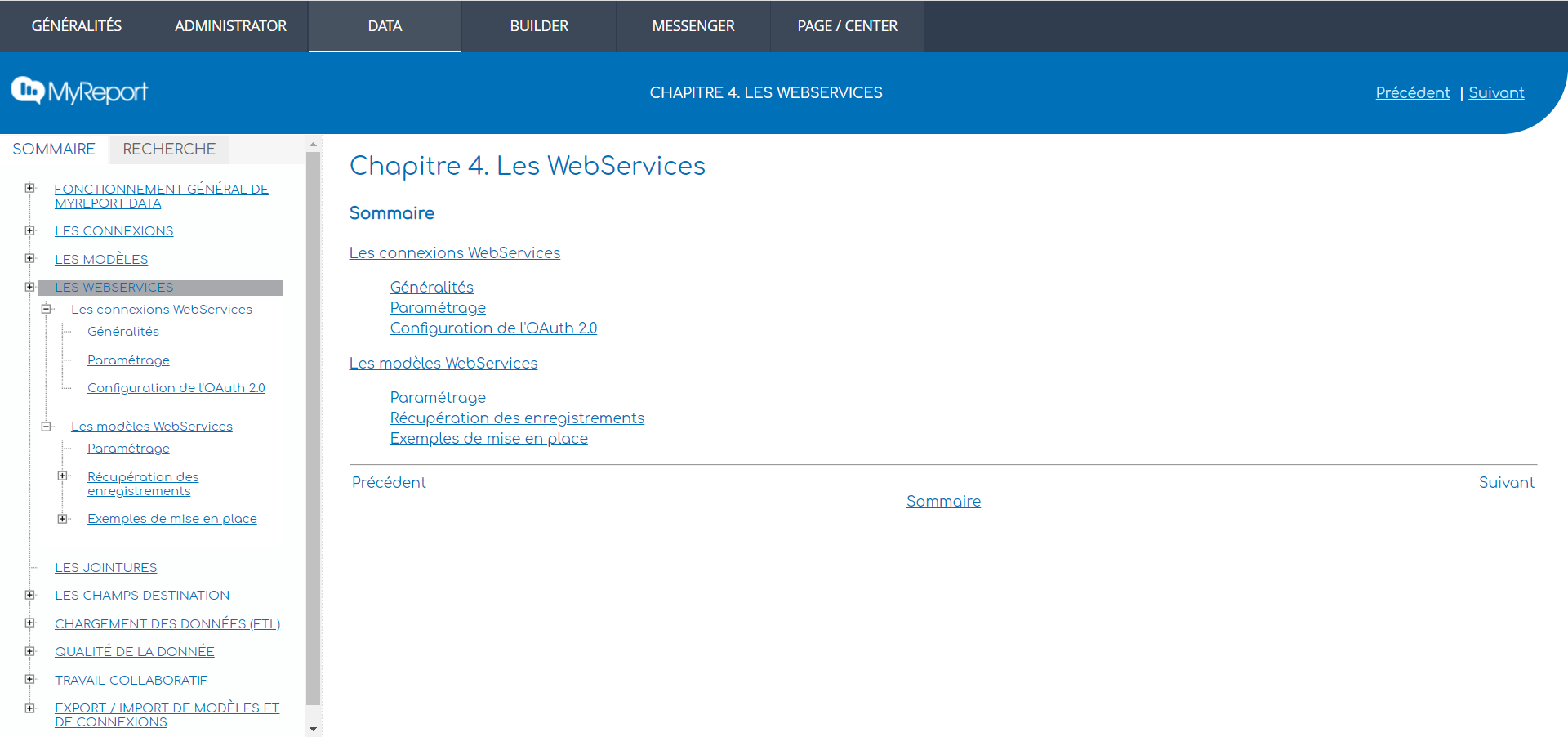The height and width of the screenshot is (737, 1568).
Task: Select Qualité de la donnée tree item
Action: point(134,651)
